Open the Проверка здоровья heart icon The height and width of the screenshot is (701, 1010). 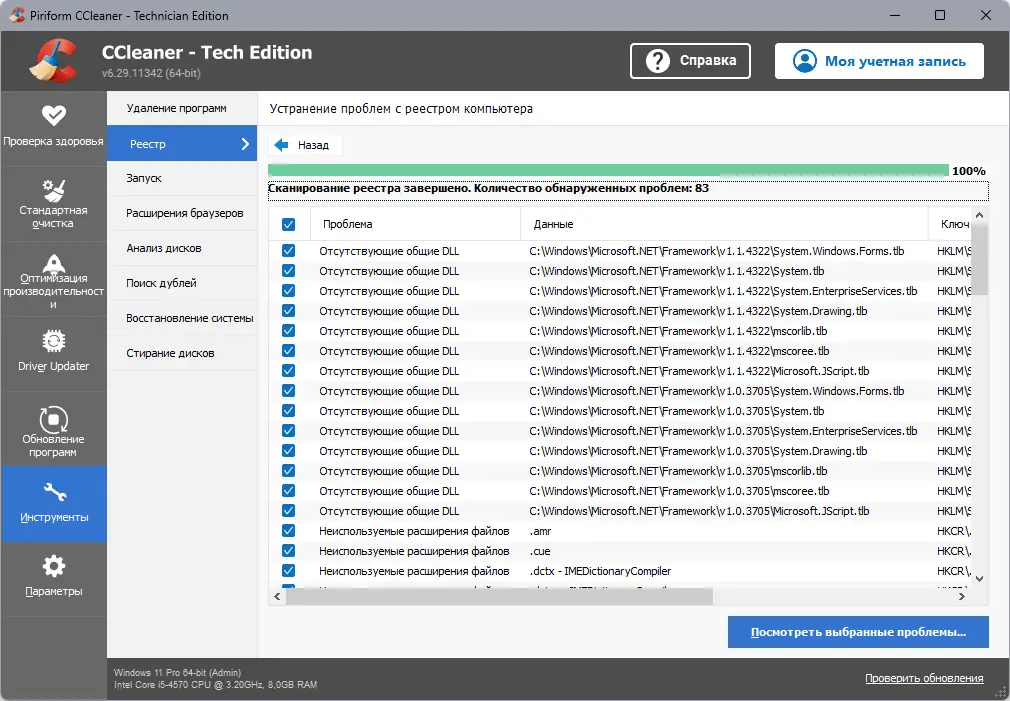[x=54, y=115]
